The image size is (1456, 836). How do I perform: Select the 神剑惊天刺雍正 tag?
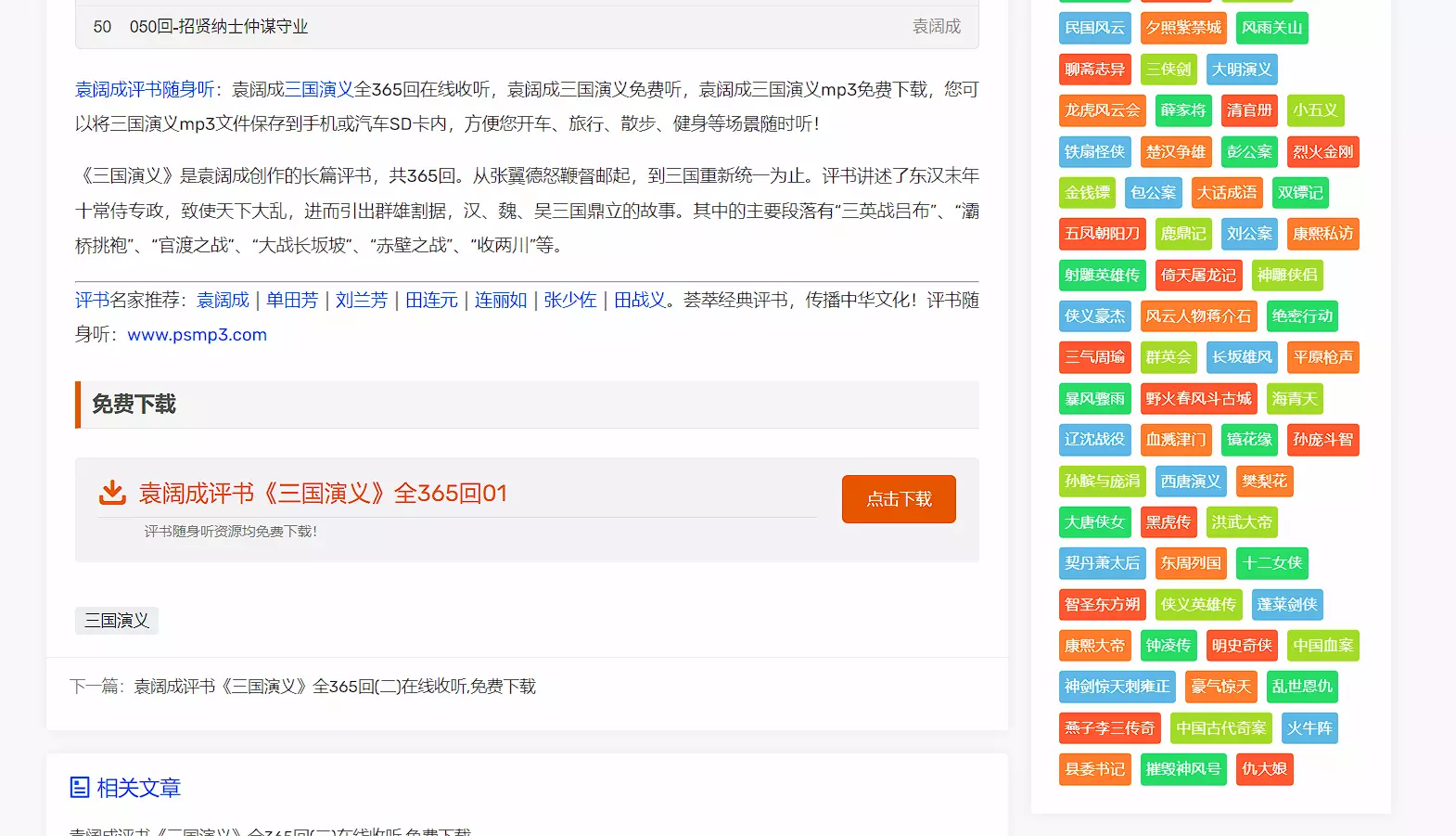(1117, 687)
